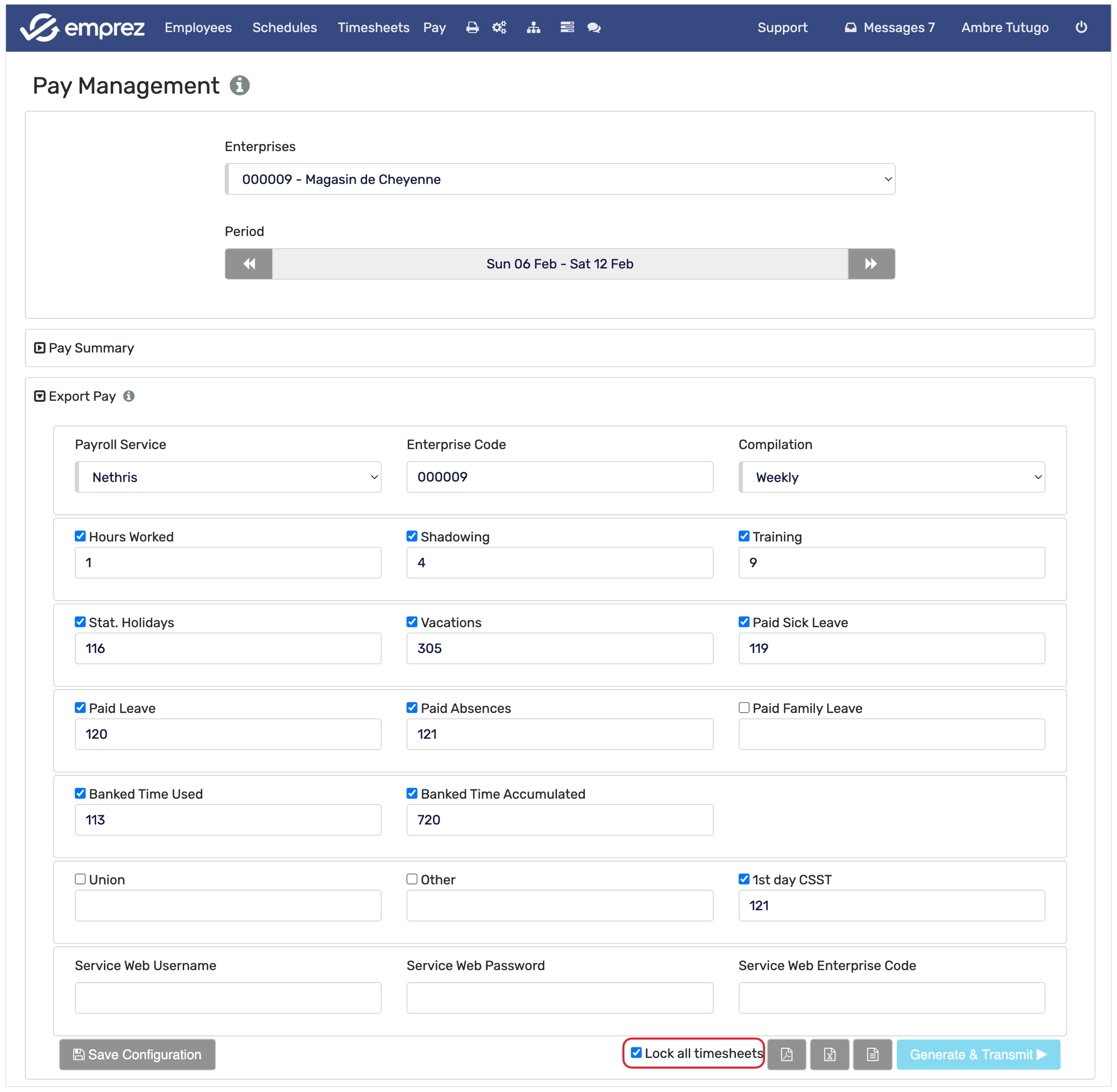Open the Timesheets menu
This screenshot has height=1092, width=1117.
[373, 28]
